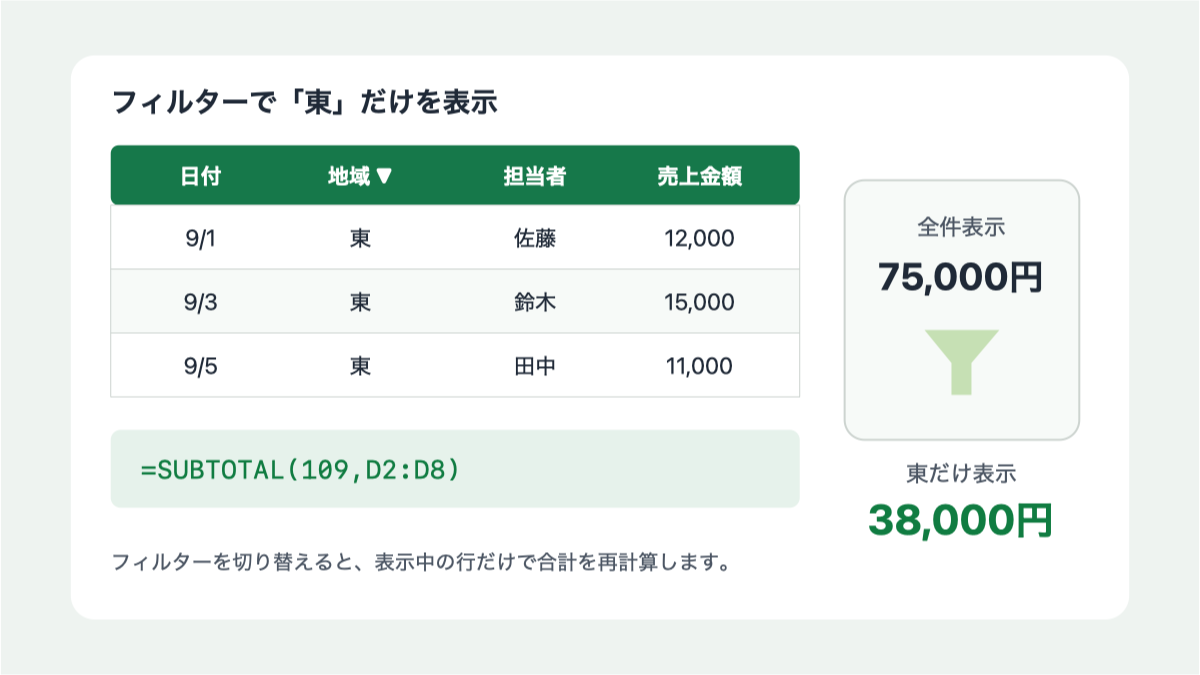Click the 東 cell in the 鈴木 row
The image size is (1200, 675).
coord(360,302)
